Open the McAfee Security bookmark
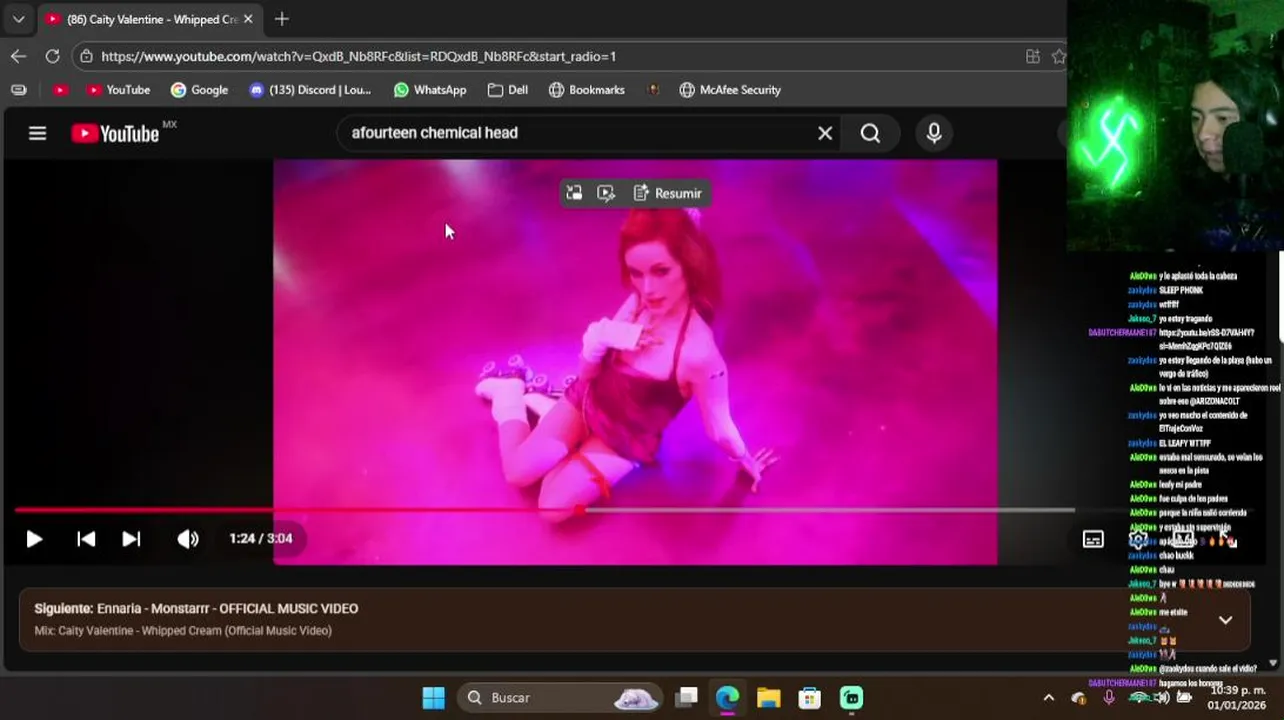The image size is (1284, 720). [730, 90]
